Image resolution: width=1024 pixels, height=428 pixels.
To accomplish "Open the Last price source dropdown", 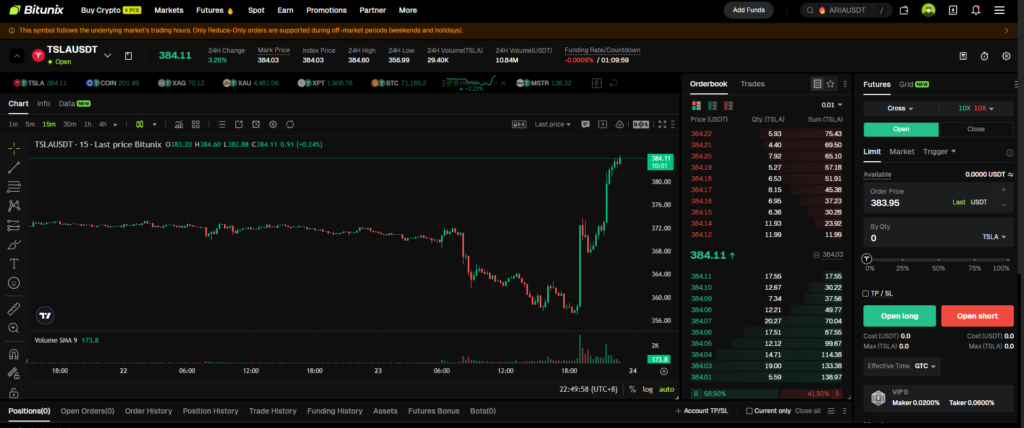I will 552,124.
